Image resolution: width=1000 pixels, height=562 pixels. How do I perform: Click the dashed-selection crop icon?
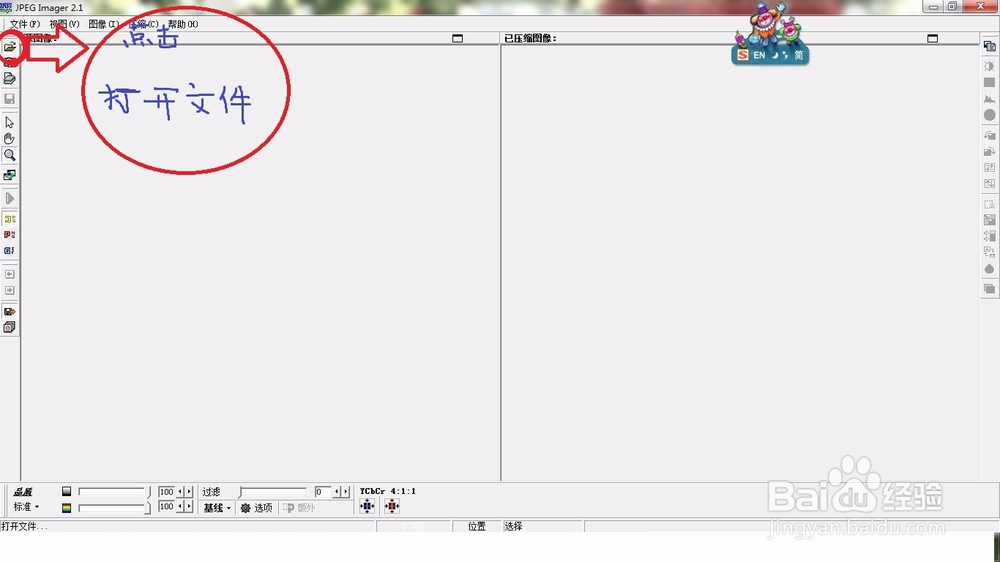coord(989,204)
